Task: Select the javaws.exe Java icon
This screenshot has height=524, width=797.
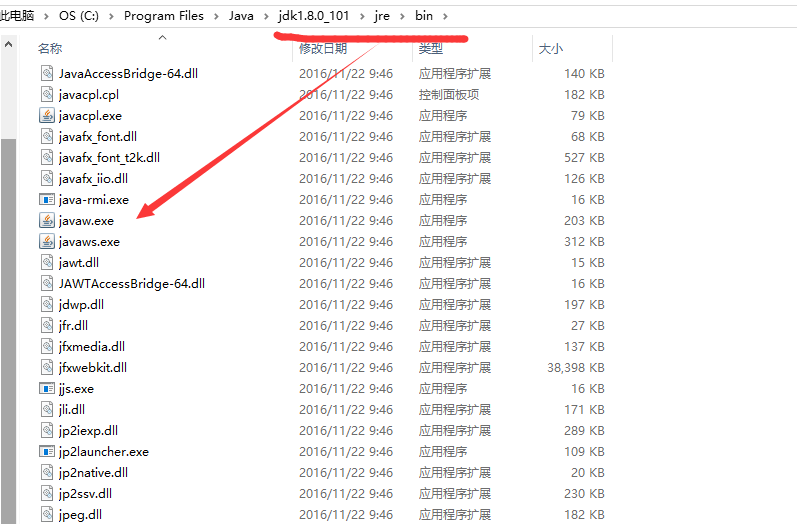Action: pos(47,241)
